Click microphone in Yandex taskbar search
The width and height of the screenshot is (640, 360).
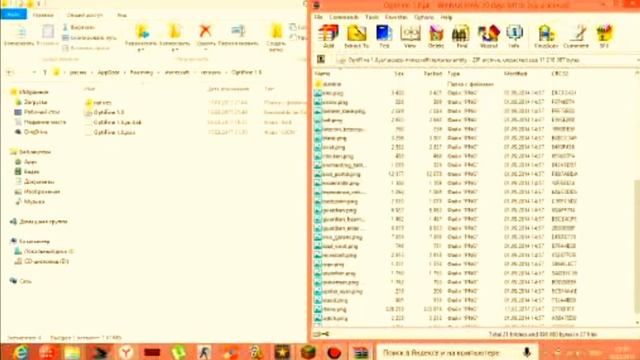click(x=527, y=352)
